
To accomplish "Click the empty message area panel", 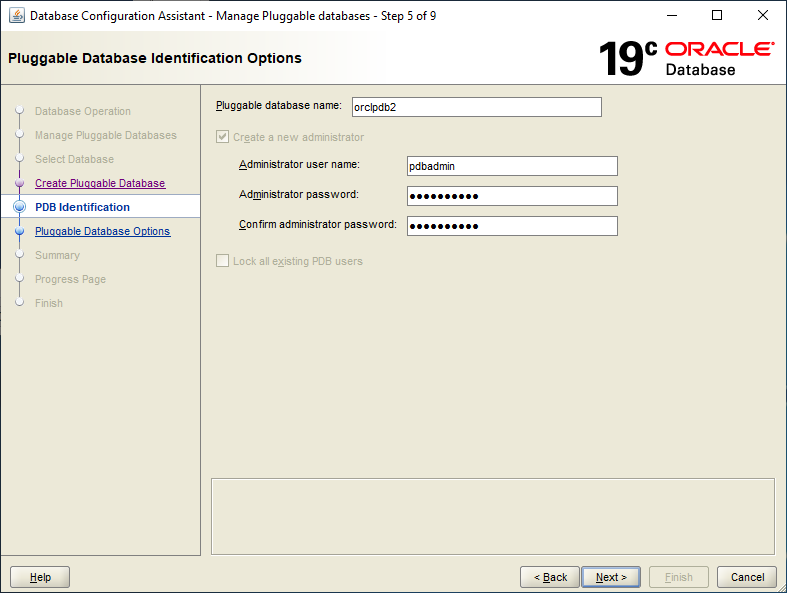I will 493,517.
